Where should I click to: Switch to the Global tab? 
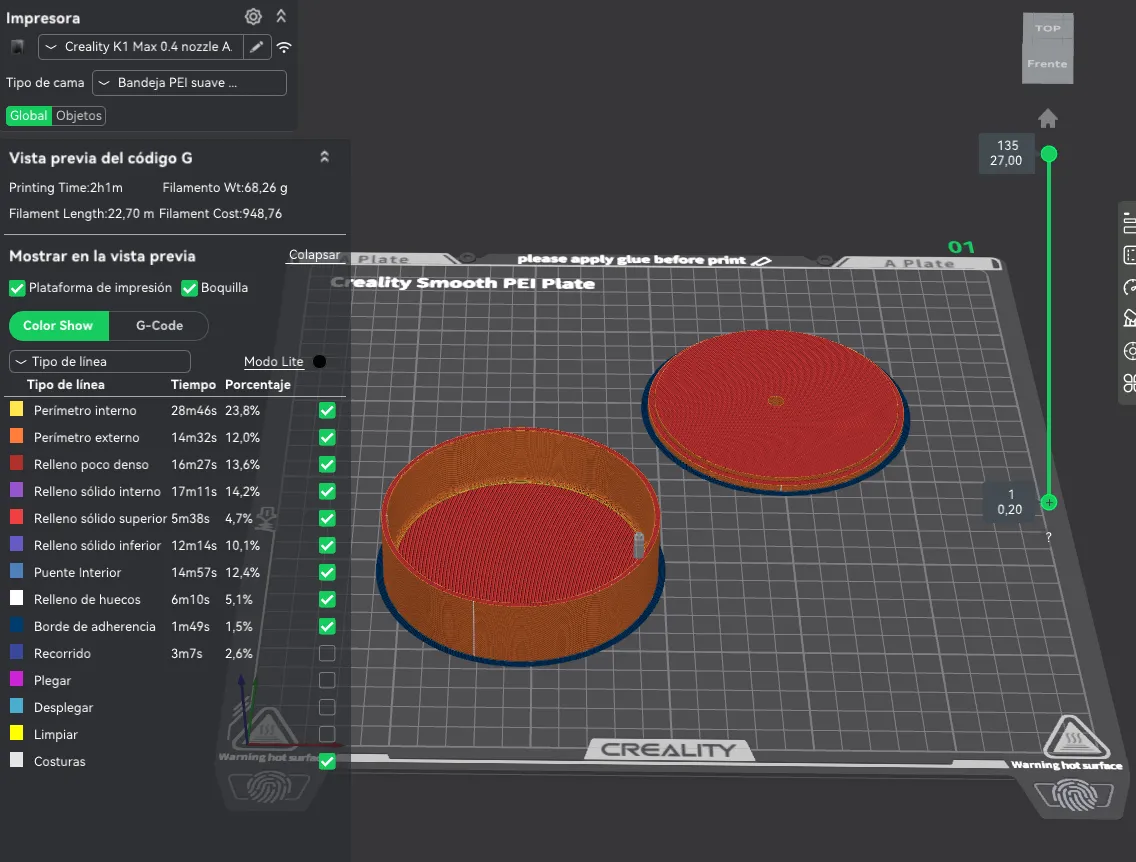pyautogui.click(x=29, y=115)
